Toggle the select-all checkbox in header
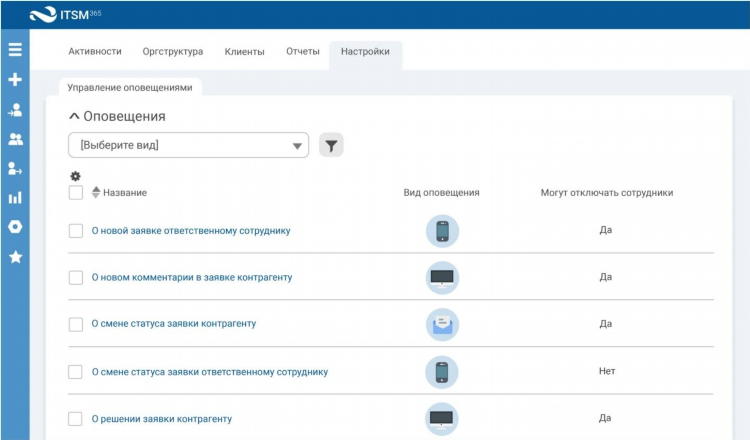The width and height of the screenshot is (750, 440). click(x=76, y=193)
